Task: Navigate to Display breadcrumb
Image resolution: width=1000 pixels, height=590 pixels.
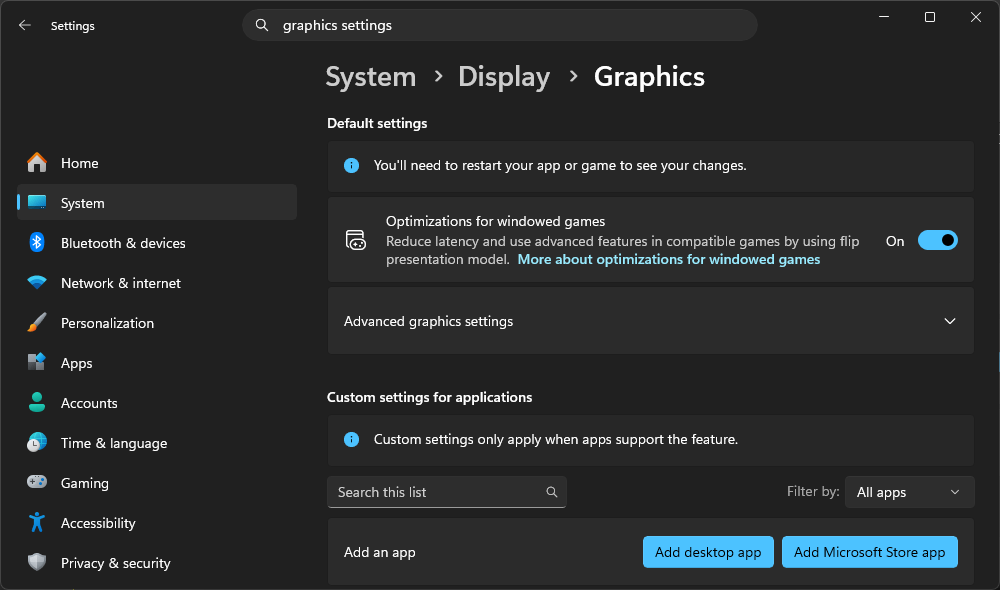Action: [x=504, y=77]
